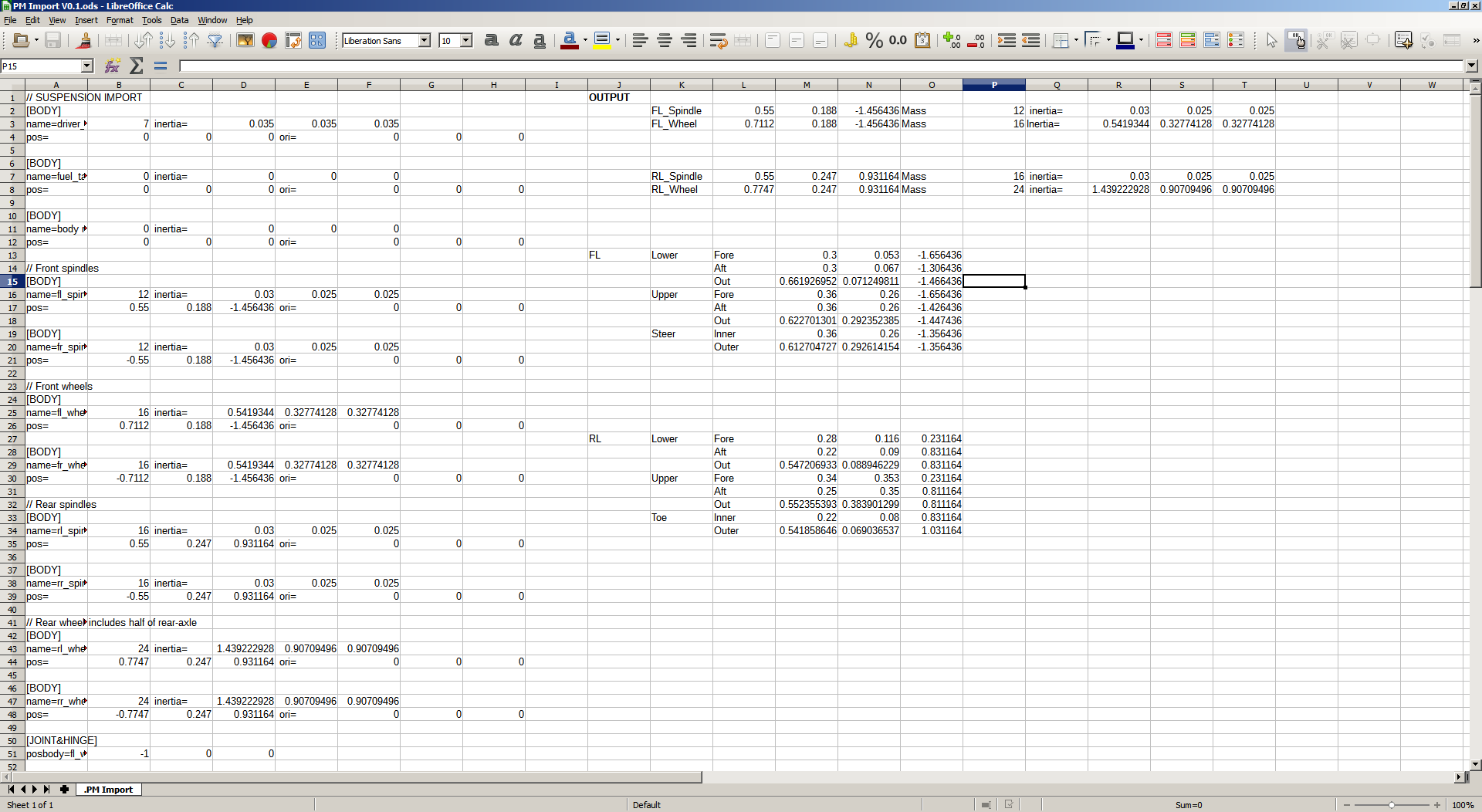1482x812 pixels.
Task: Show more toolbar buttons via chevron
Action: coord(1475,40)
